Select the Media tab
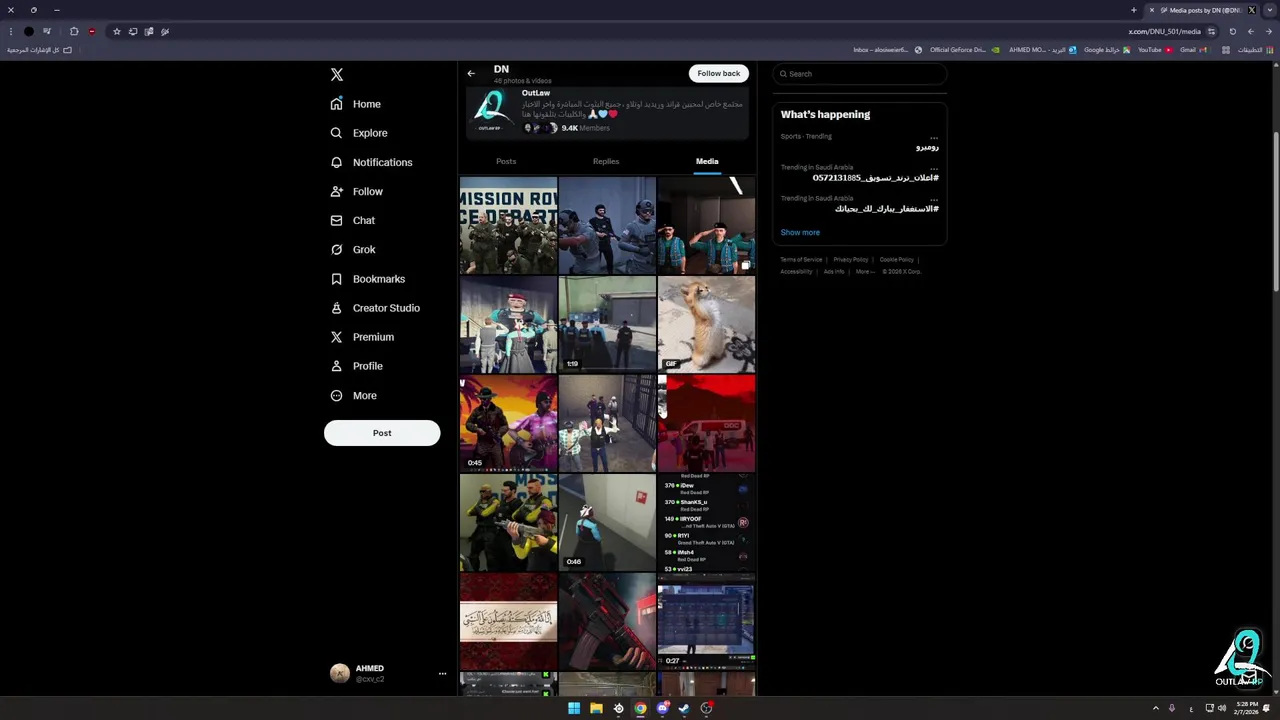Screen dimensions: 1280x720 tap(707, 161)
